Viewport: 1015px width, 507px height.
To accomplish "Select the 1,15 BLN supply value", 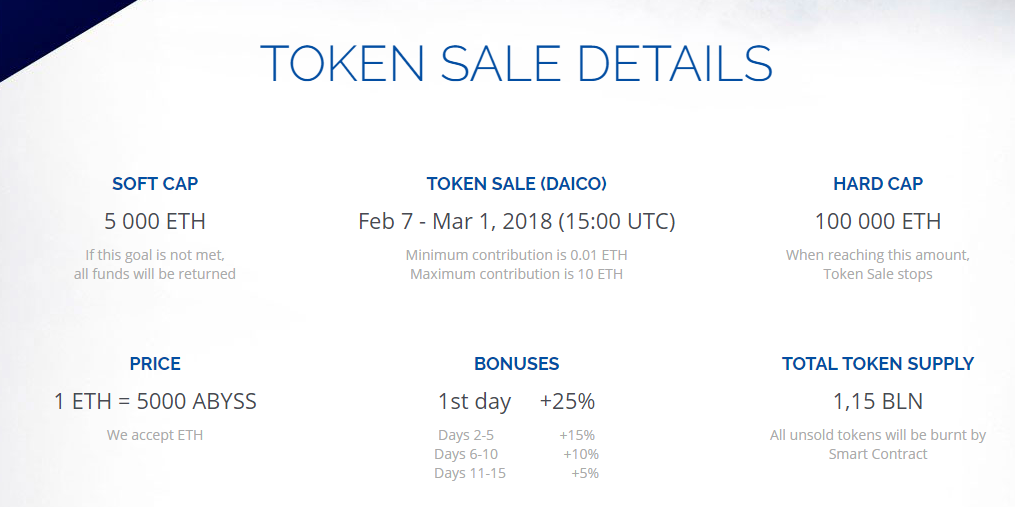I will (x=878, y=402).
